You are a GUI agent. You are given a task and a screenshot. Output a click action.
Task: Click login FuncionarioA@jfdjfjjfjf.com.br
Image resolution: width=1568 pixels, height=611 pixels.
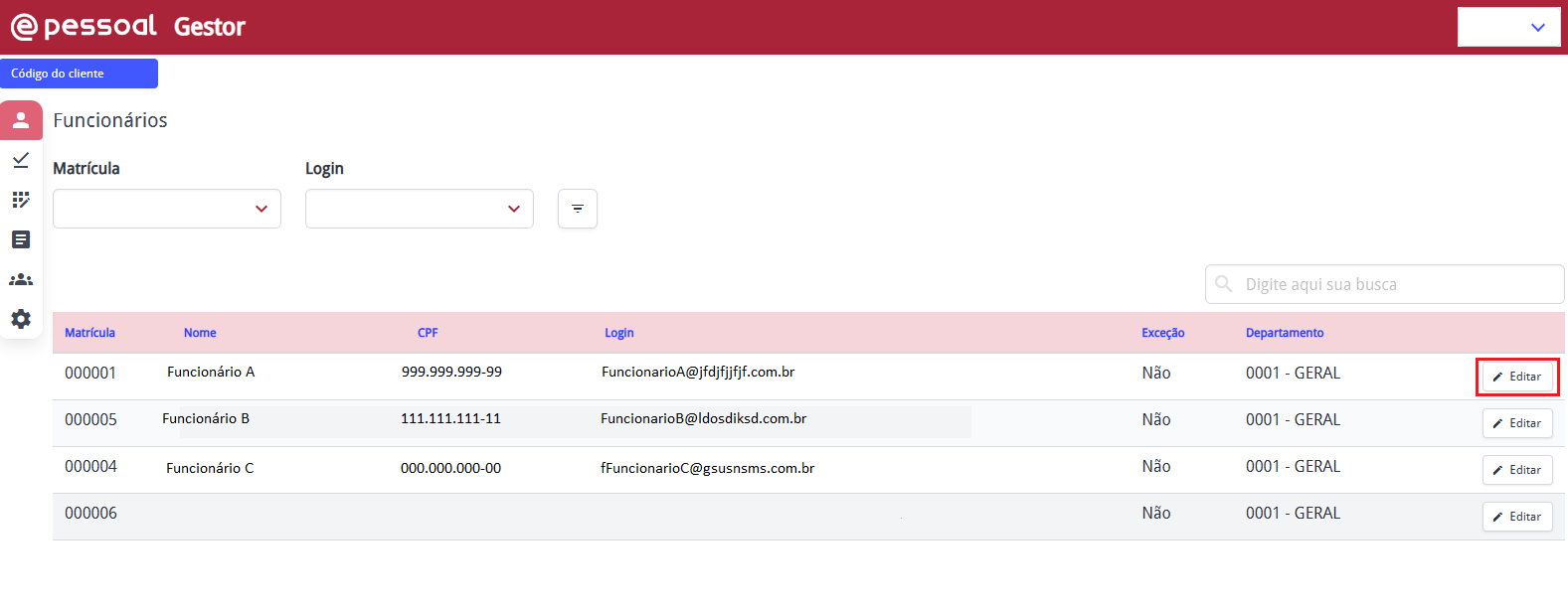pyautogui.click(x=698, y=372)
